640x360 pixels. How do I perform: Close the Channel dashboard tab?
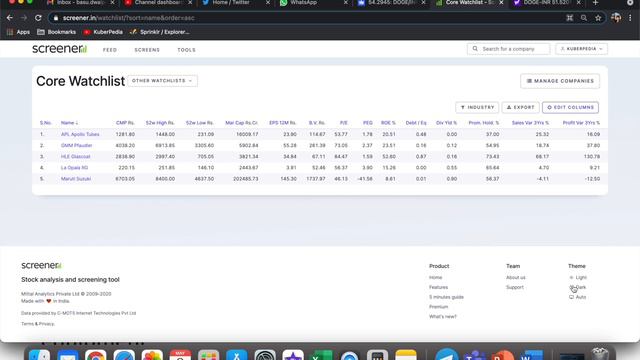point(190,3)
